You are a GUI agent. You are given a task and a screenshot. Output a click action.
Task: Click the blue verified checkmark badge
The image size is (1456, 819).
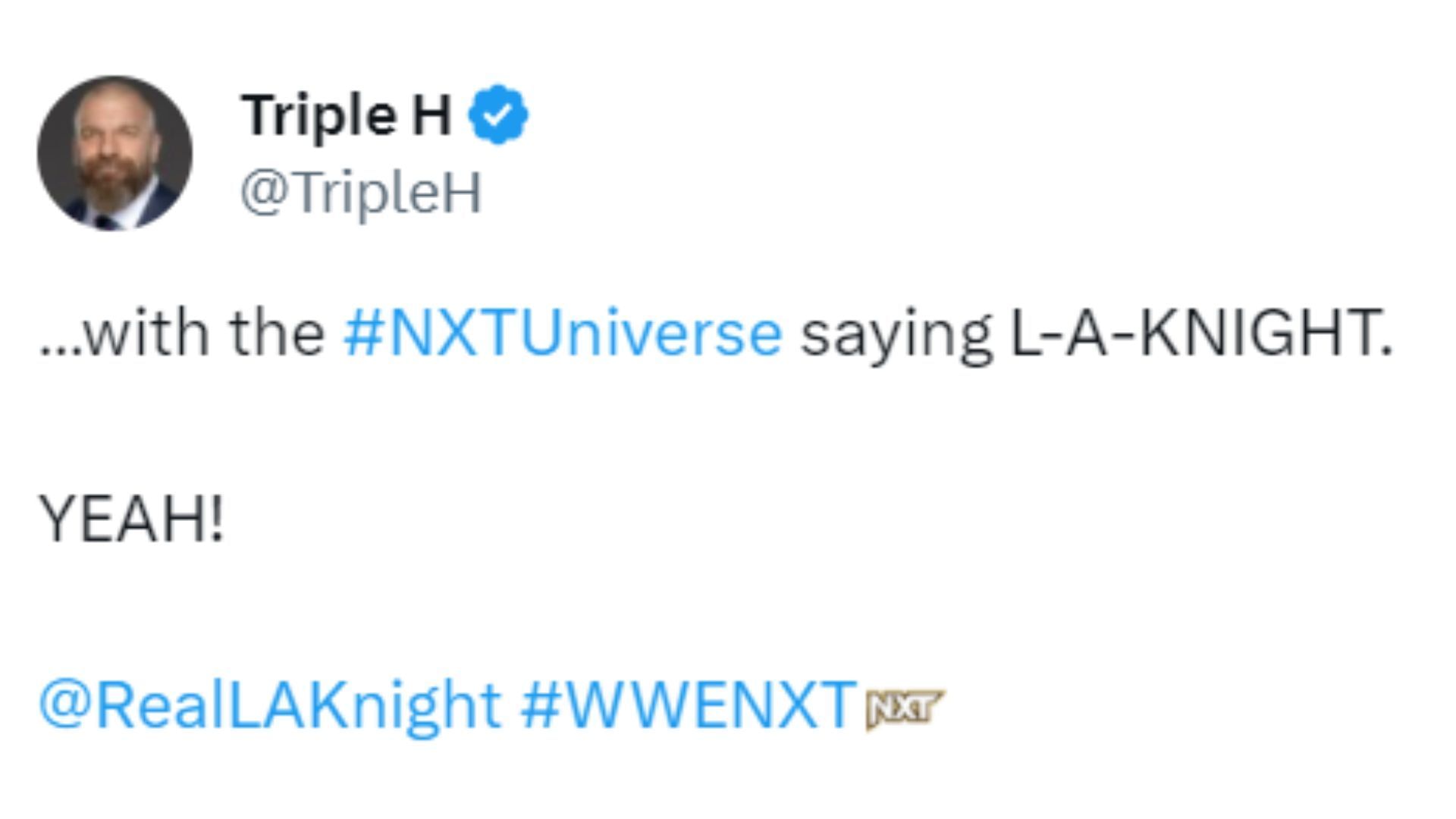tap(497, 115)
